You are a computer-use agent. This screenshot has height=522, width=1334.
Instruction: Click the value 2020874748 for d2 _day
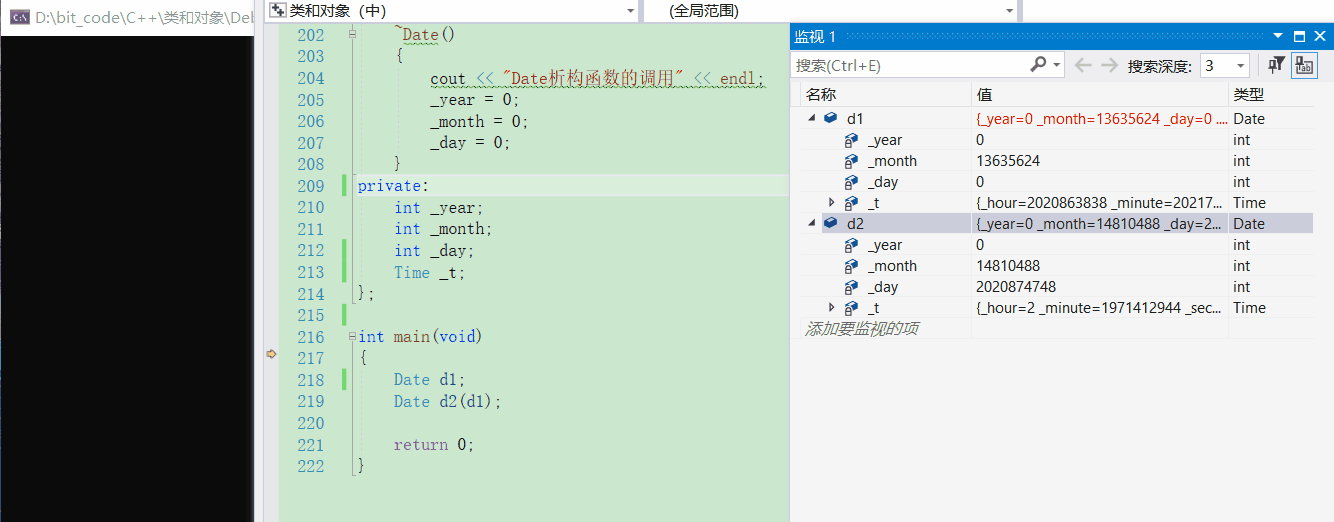point(1016,287)
